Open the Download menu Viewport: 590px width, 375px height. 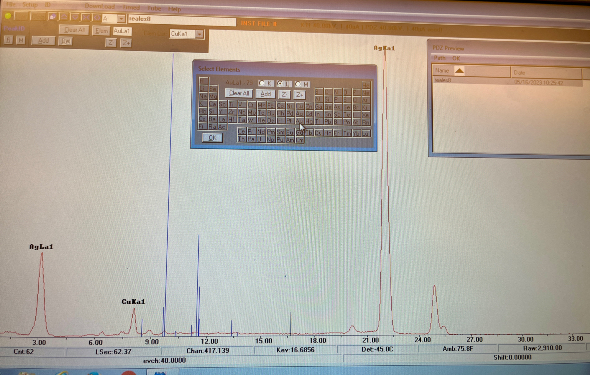click(x=100, y=6)
